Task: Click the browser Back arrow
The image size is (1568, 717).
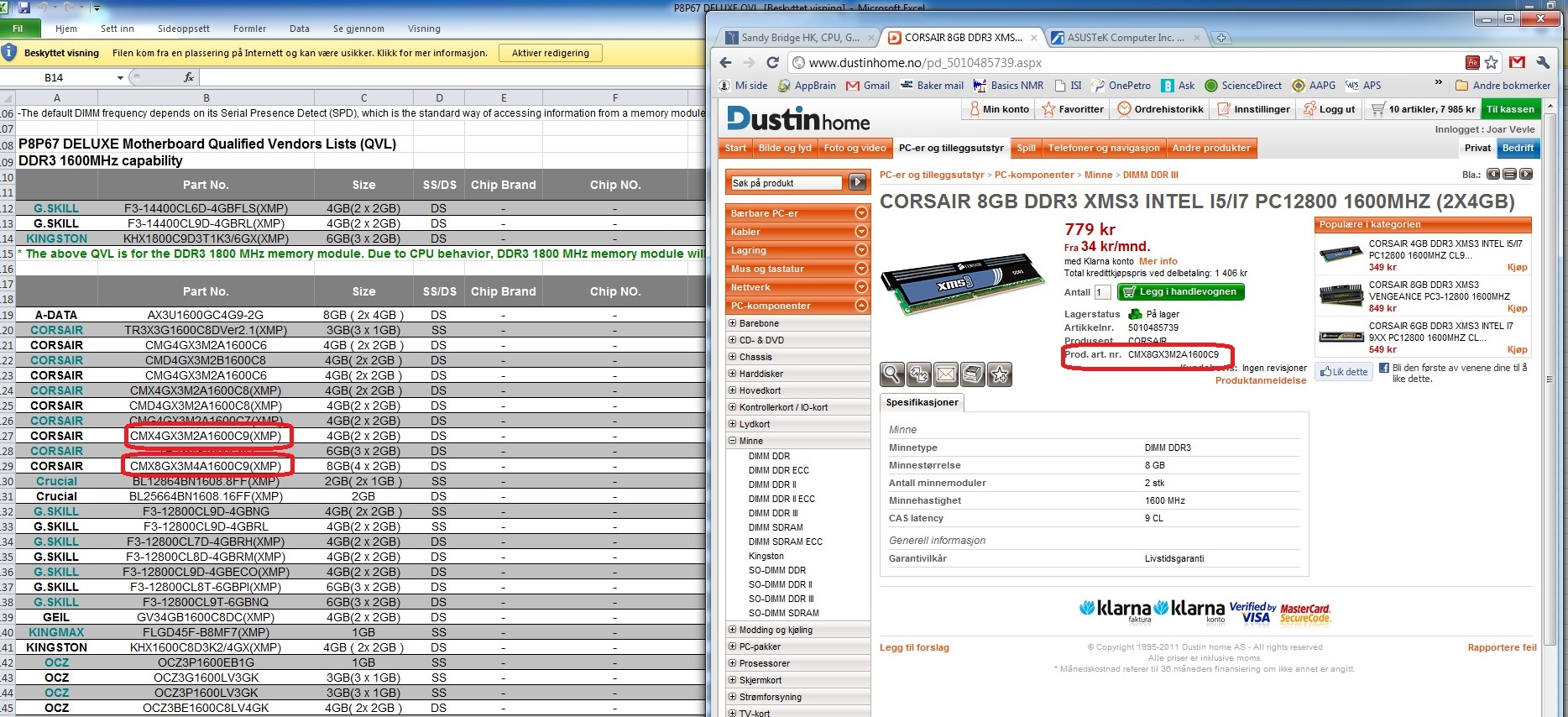Action: 726,62
